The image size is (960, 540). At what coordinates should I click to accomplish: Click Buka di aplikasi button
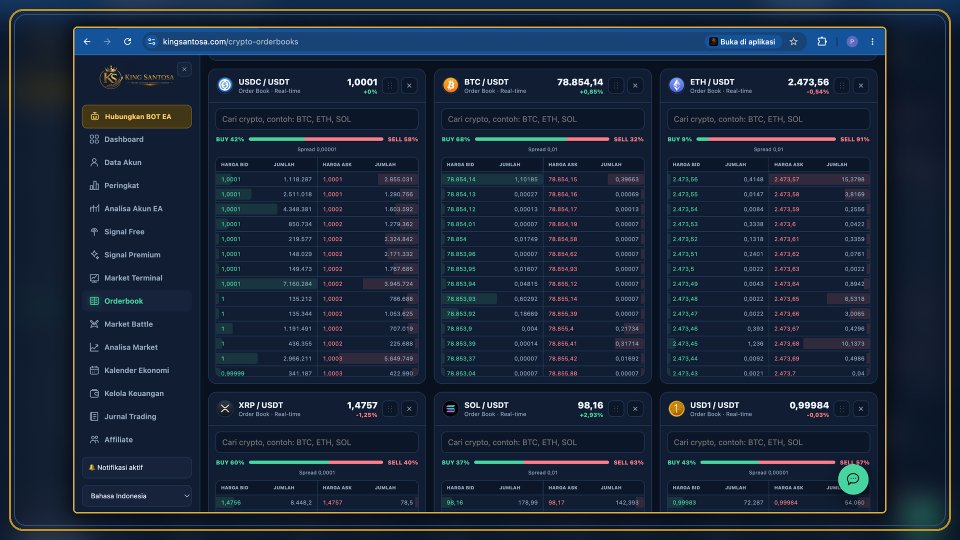[742, 42]
